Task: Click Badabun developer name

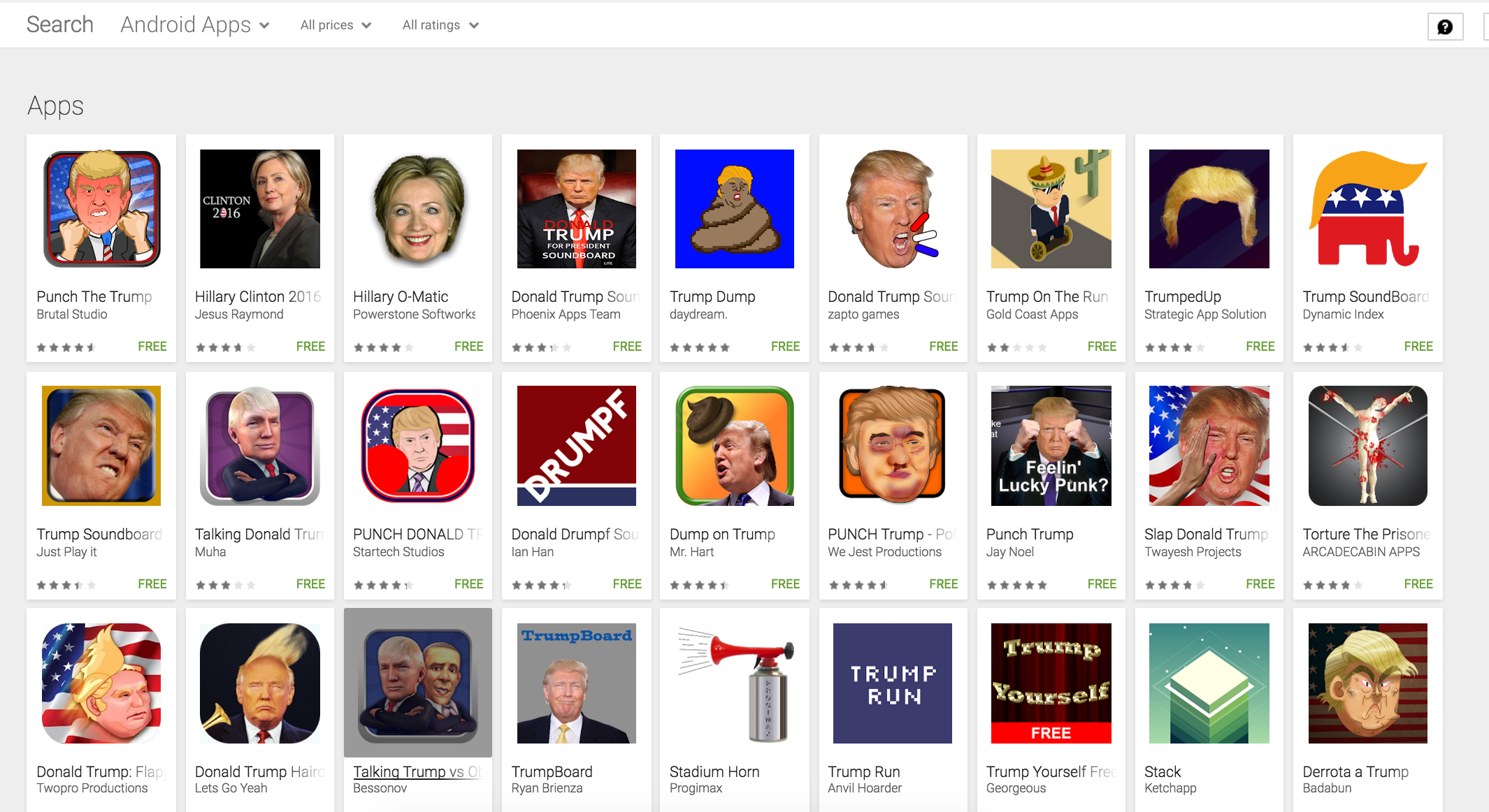Action: point(1327,788)
